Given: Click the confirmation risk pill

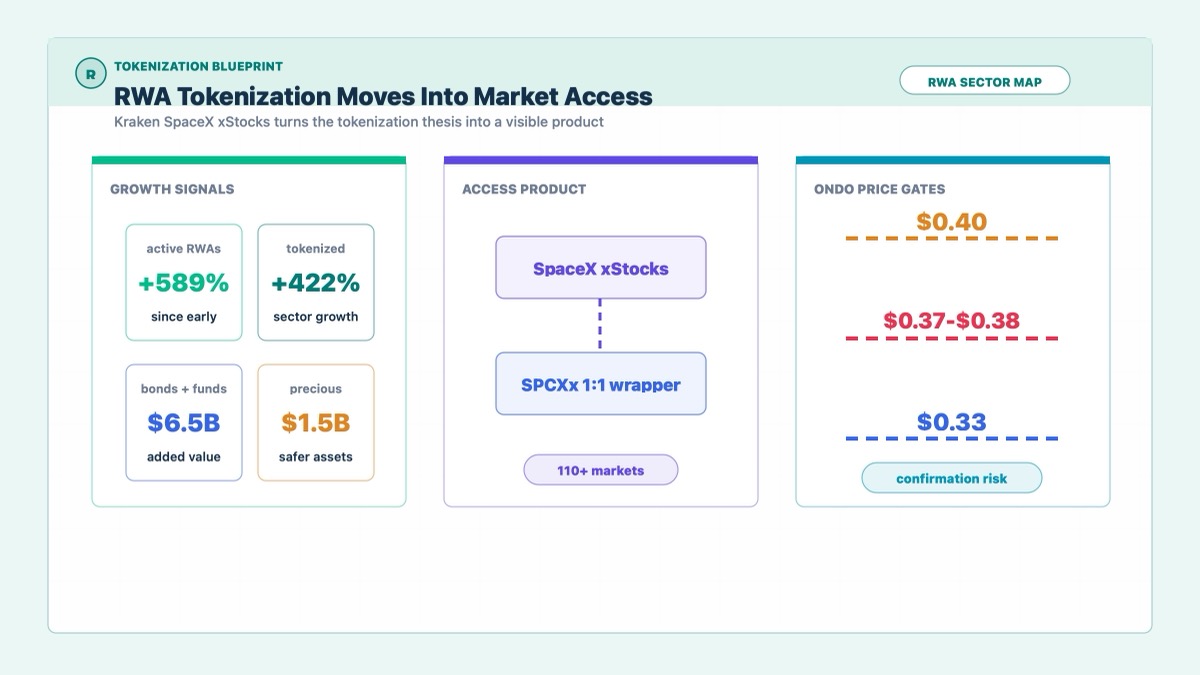Looking at the screenshot, I should click(952, 478).
